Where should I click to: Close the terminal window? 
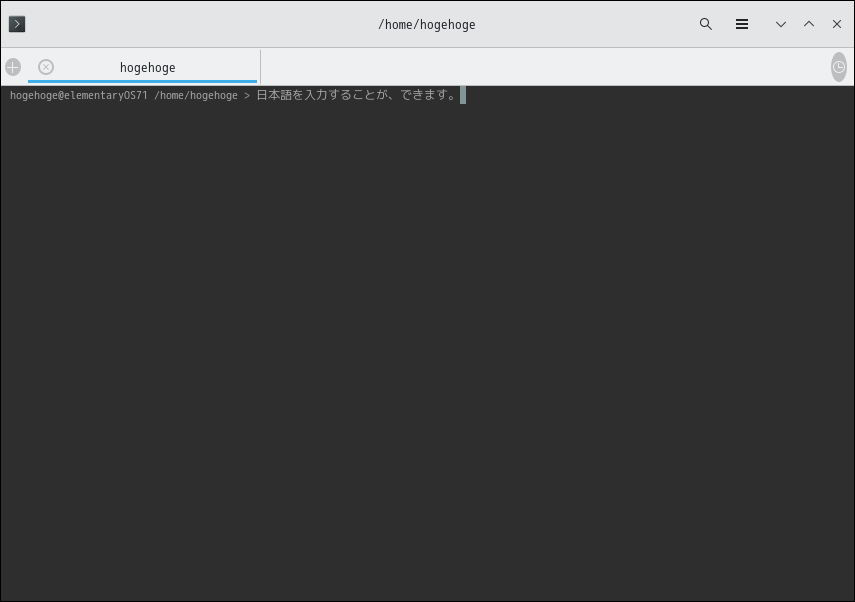tap(836, 24)
